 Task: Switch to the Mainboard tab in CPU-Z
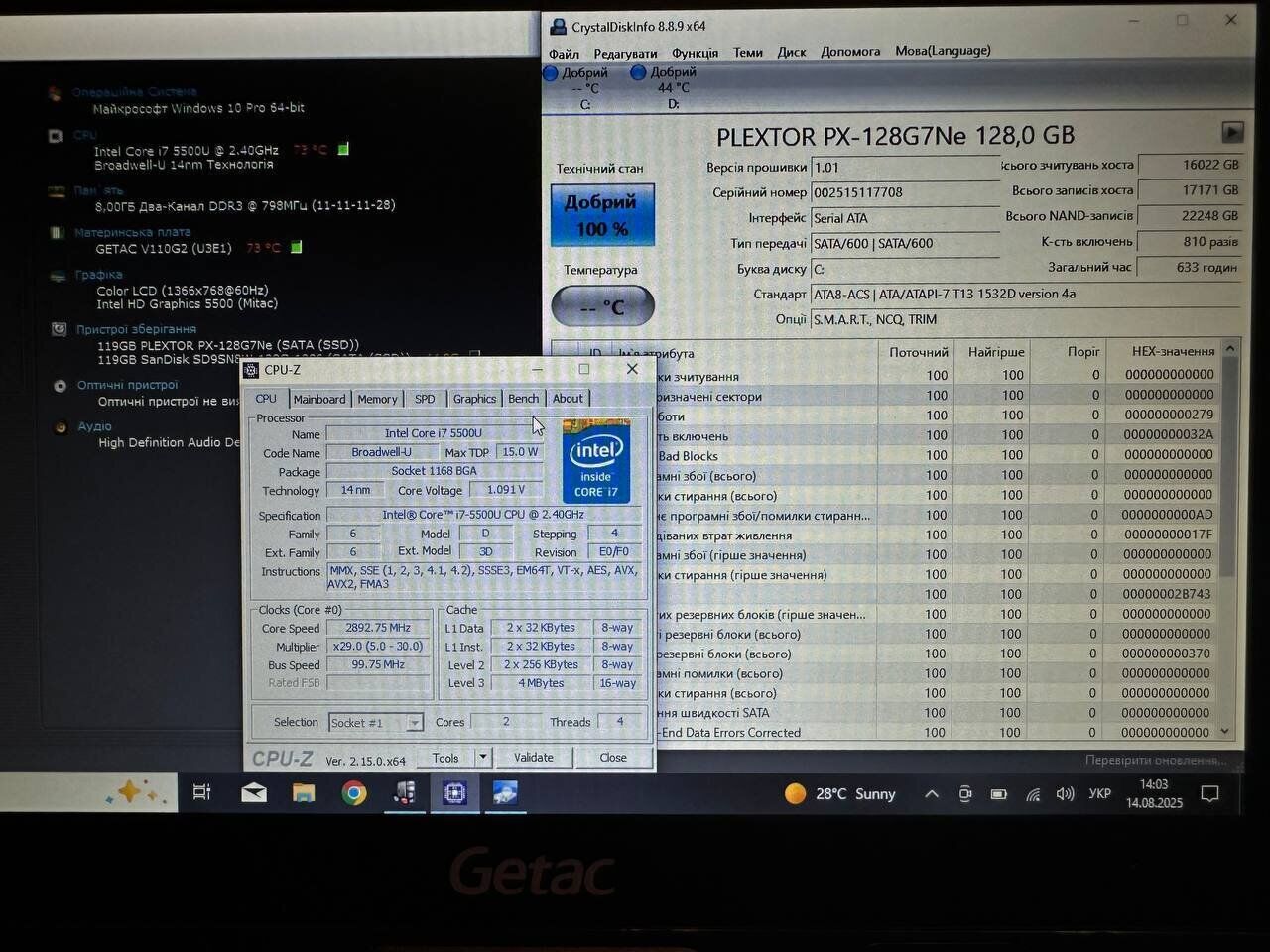pos(319,399)
